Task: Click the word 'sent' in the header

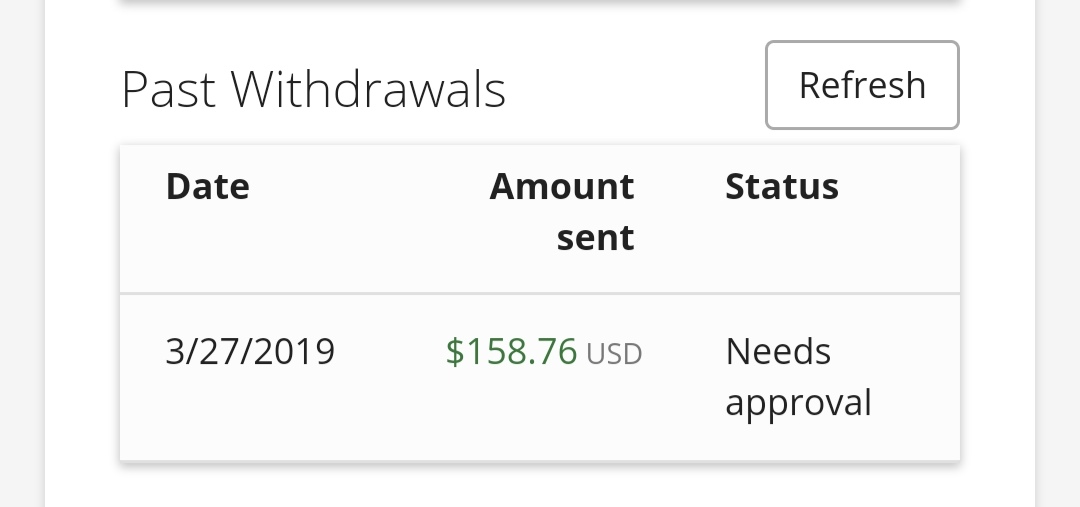Action: (595, 238)
